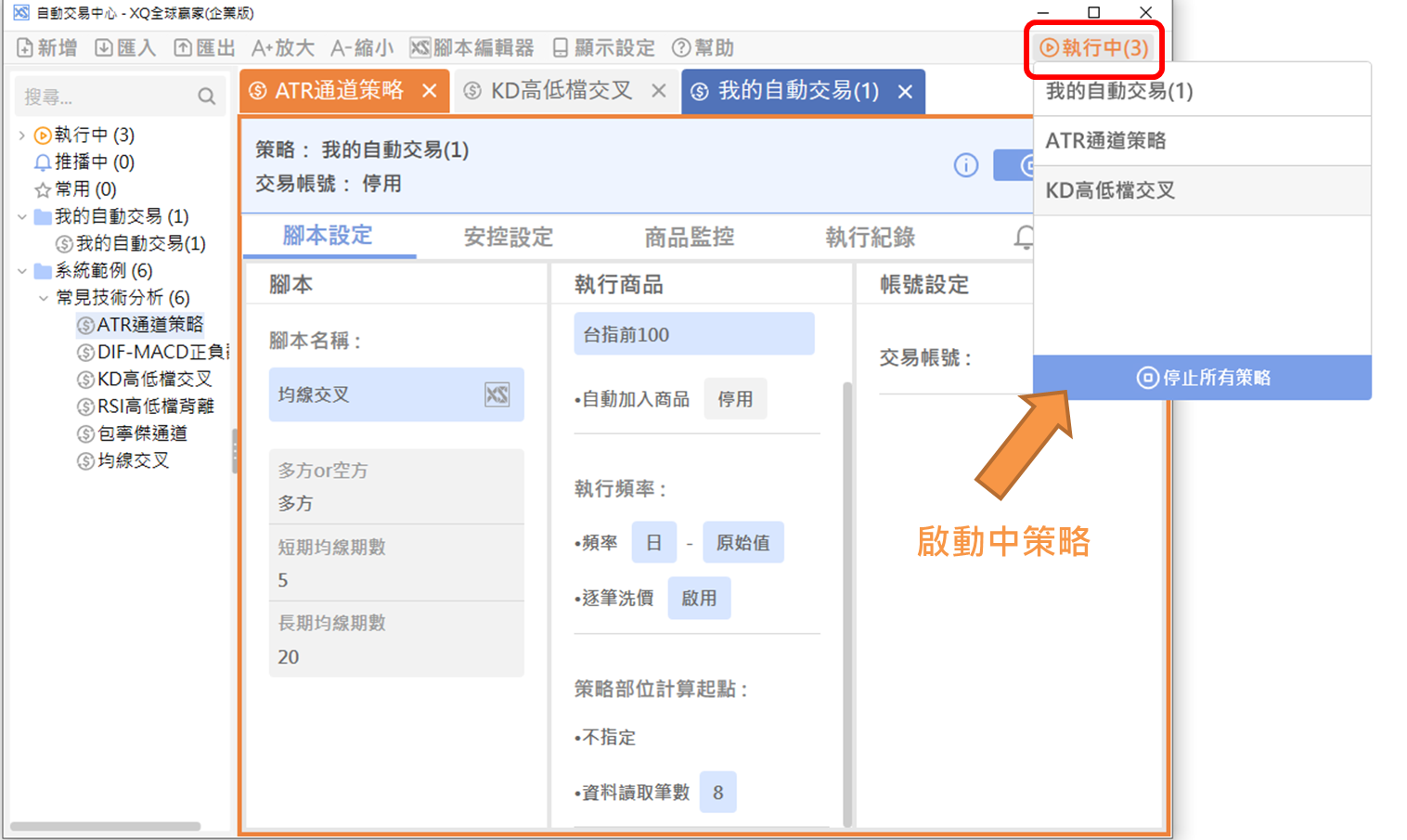Click the info icon in strategy header
The height and width of the screenshot is (840, 1407).
tap(965, 165)
